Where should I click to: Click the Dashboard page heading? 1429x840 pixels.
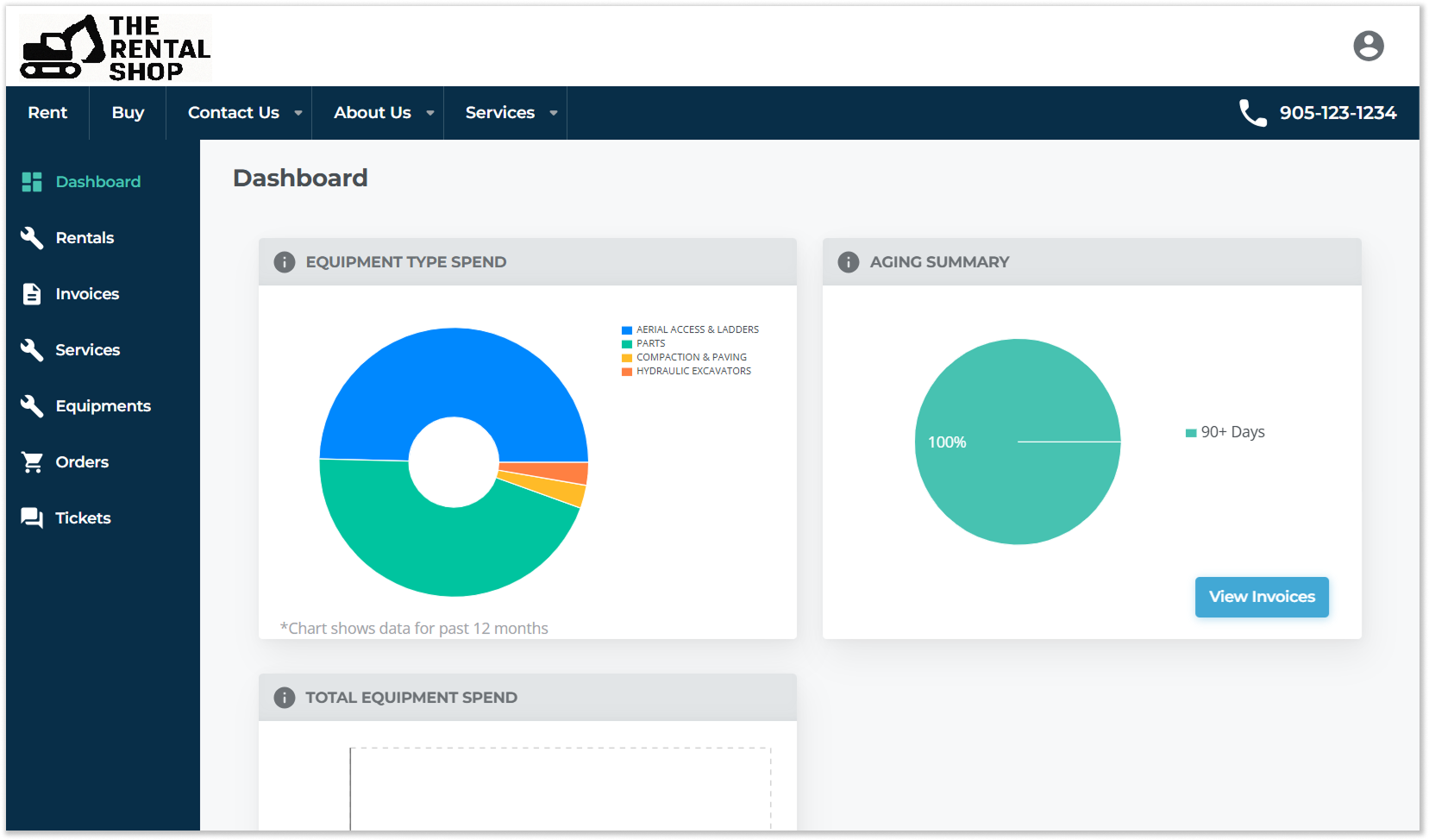[300, 178]
